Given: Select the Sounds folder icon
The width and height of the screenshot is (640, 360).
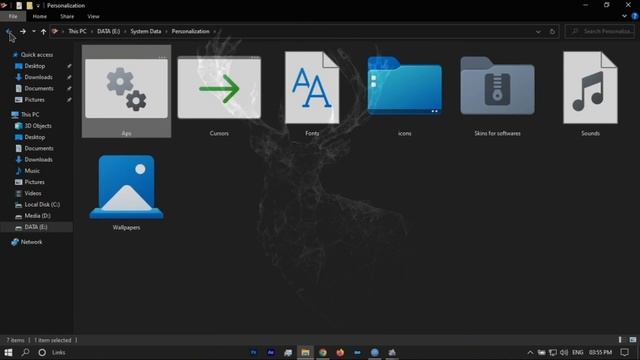Looking at the screenshot, I should (x=590, y=87).
